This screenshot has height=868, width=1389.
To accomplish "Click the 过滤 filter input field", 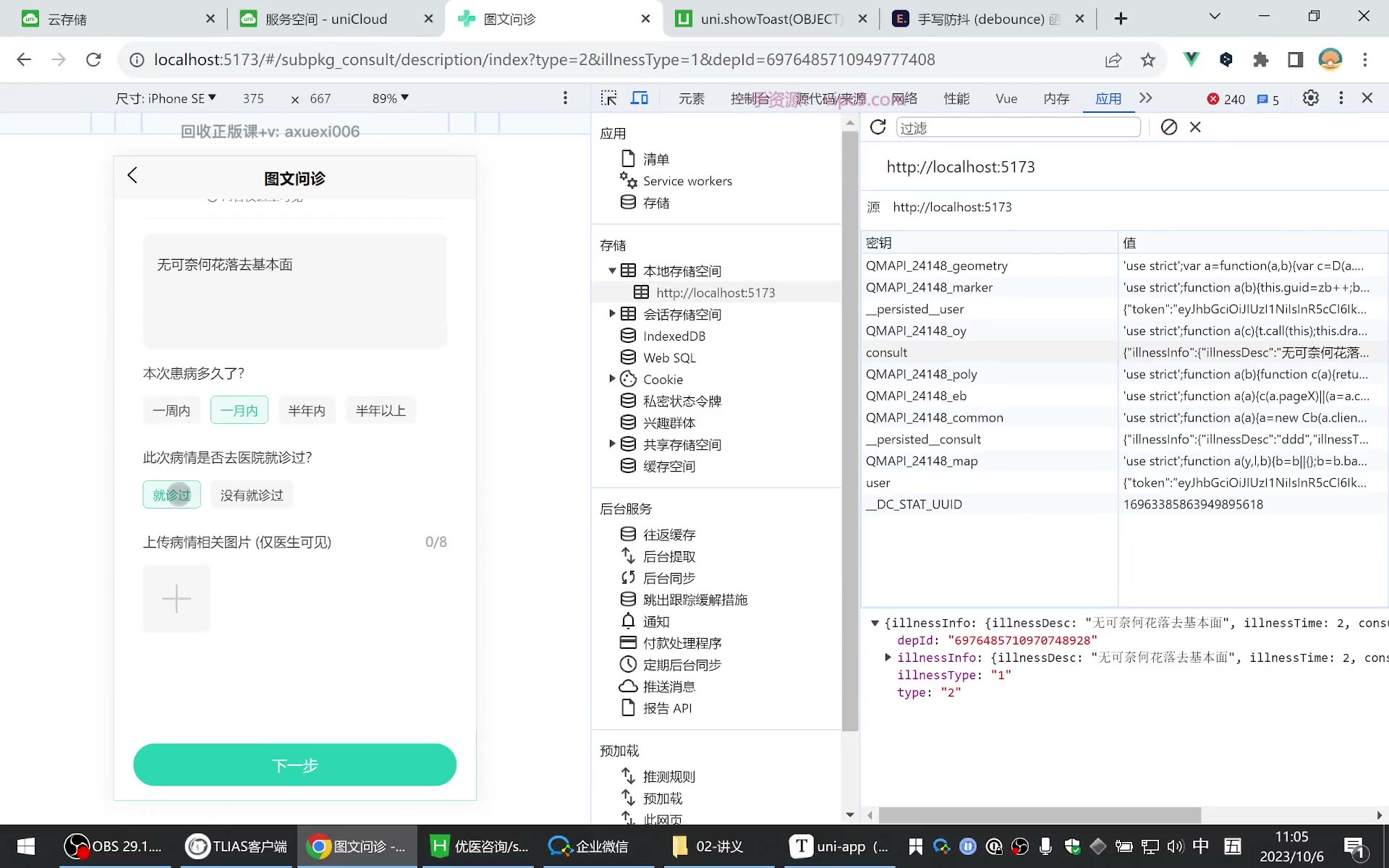I will click(1018, 127).
